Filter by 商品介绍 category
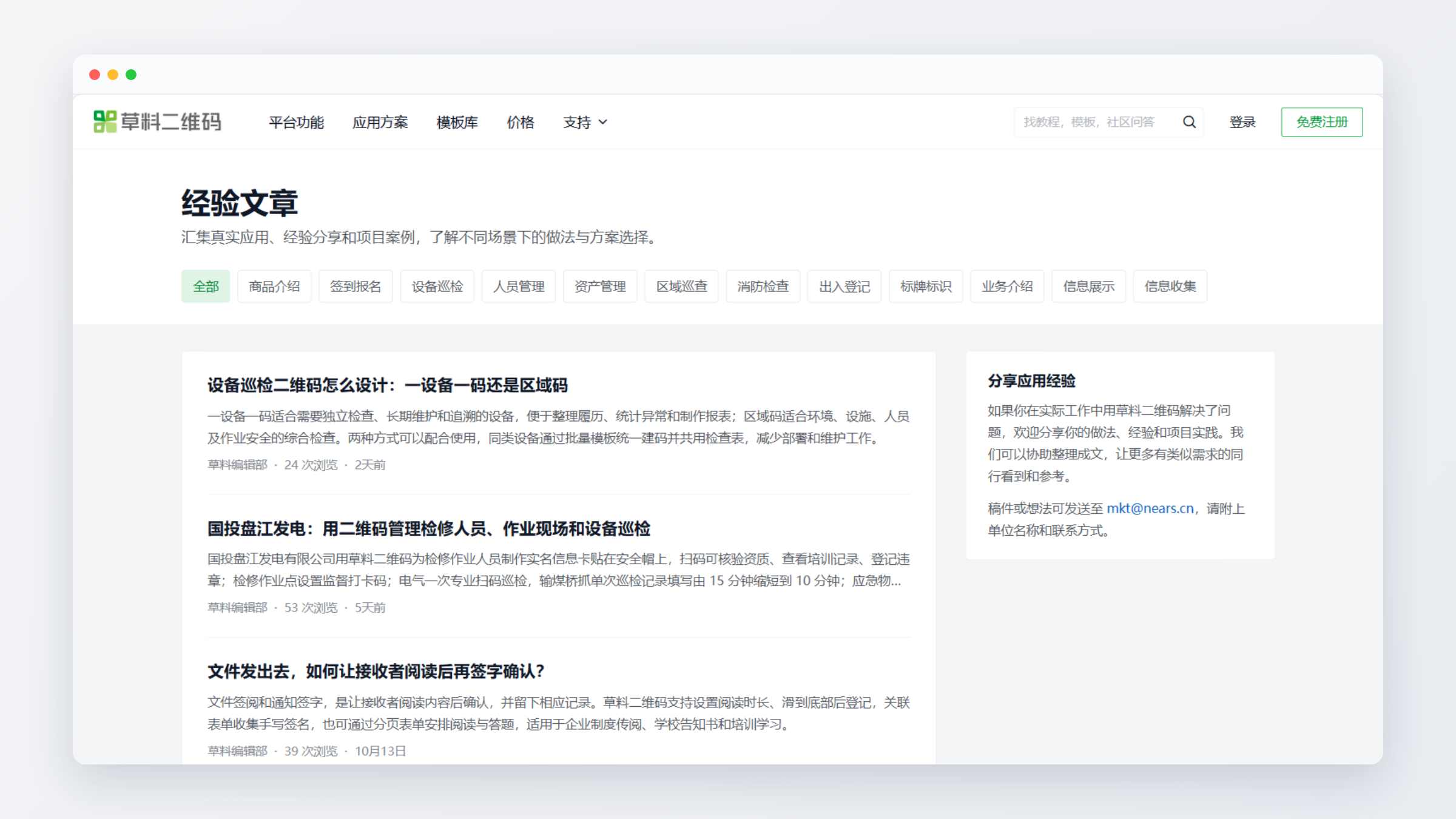Screen dimensions: 1456x819 point(274,286)
